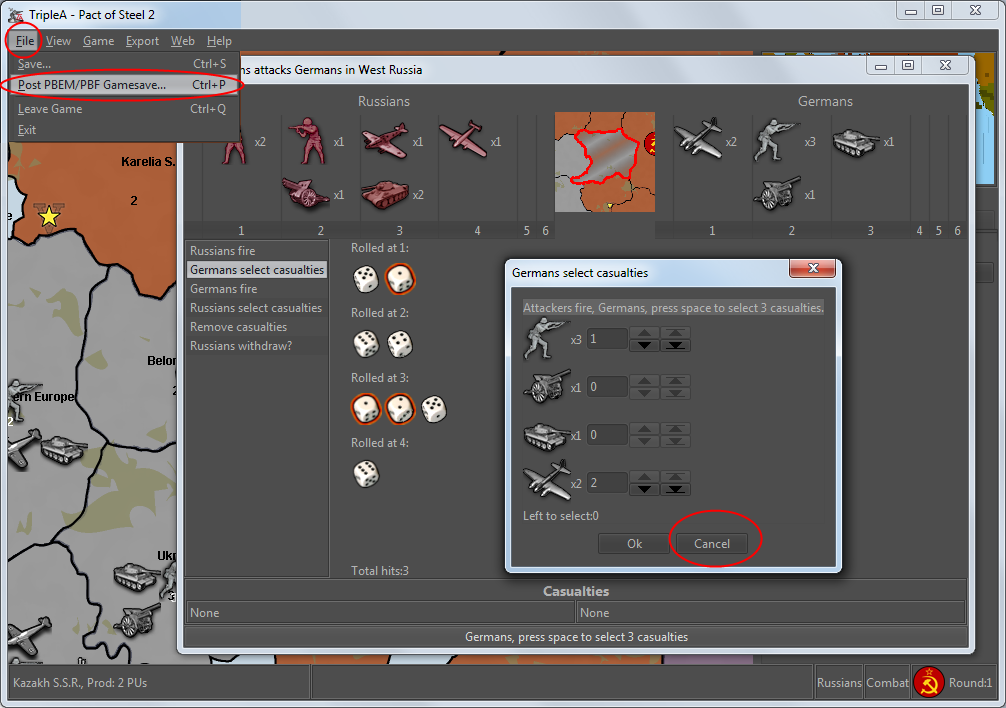This screenshot has height=708, width=1006.
Task: Decrease German bomber casualties by one
Action: pos(643,489)
